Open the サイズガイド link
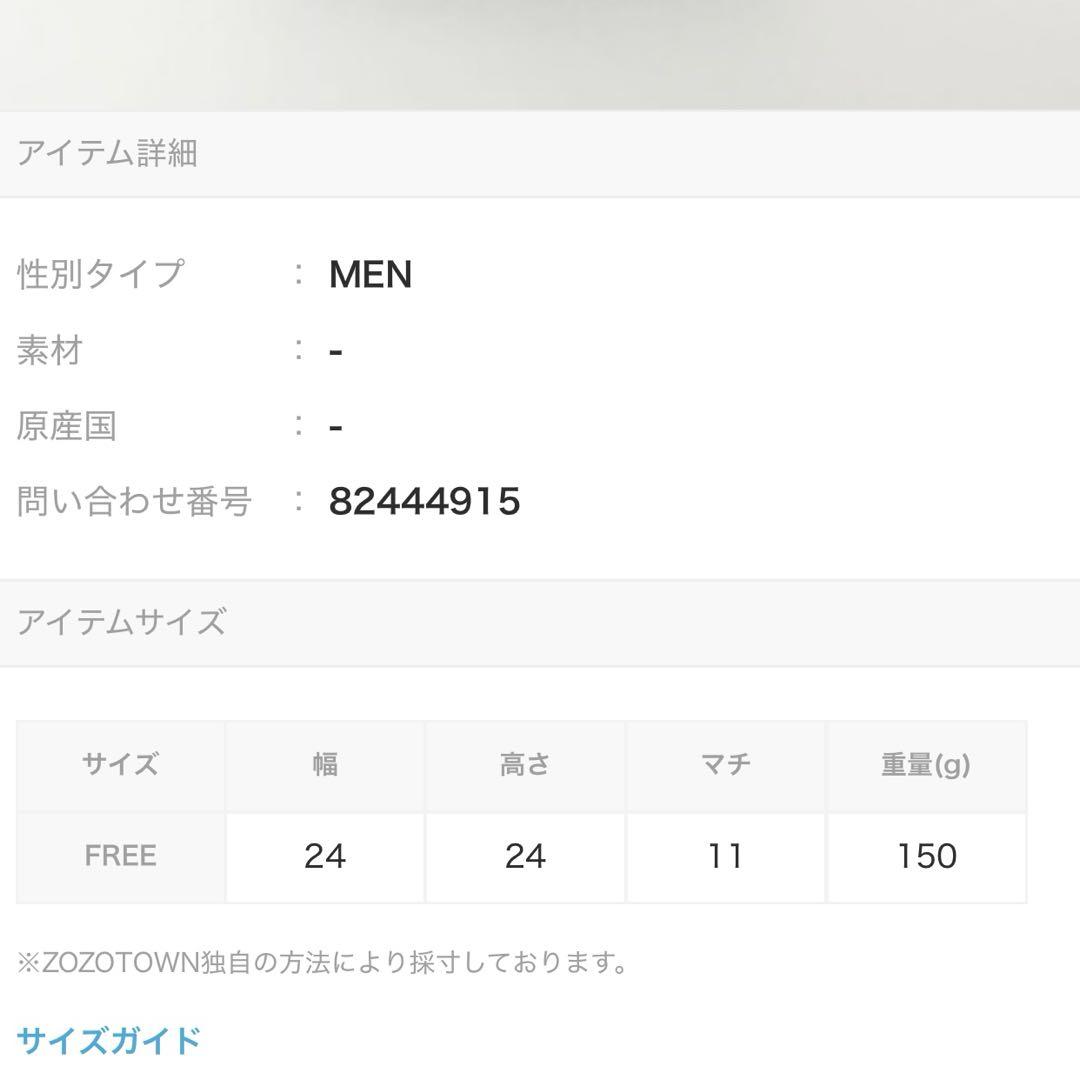 coord(109,1040)
